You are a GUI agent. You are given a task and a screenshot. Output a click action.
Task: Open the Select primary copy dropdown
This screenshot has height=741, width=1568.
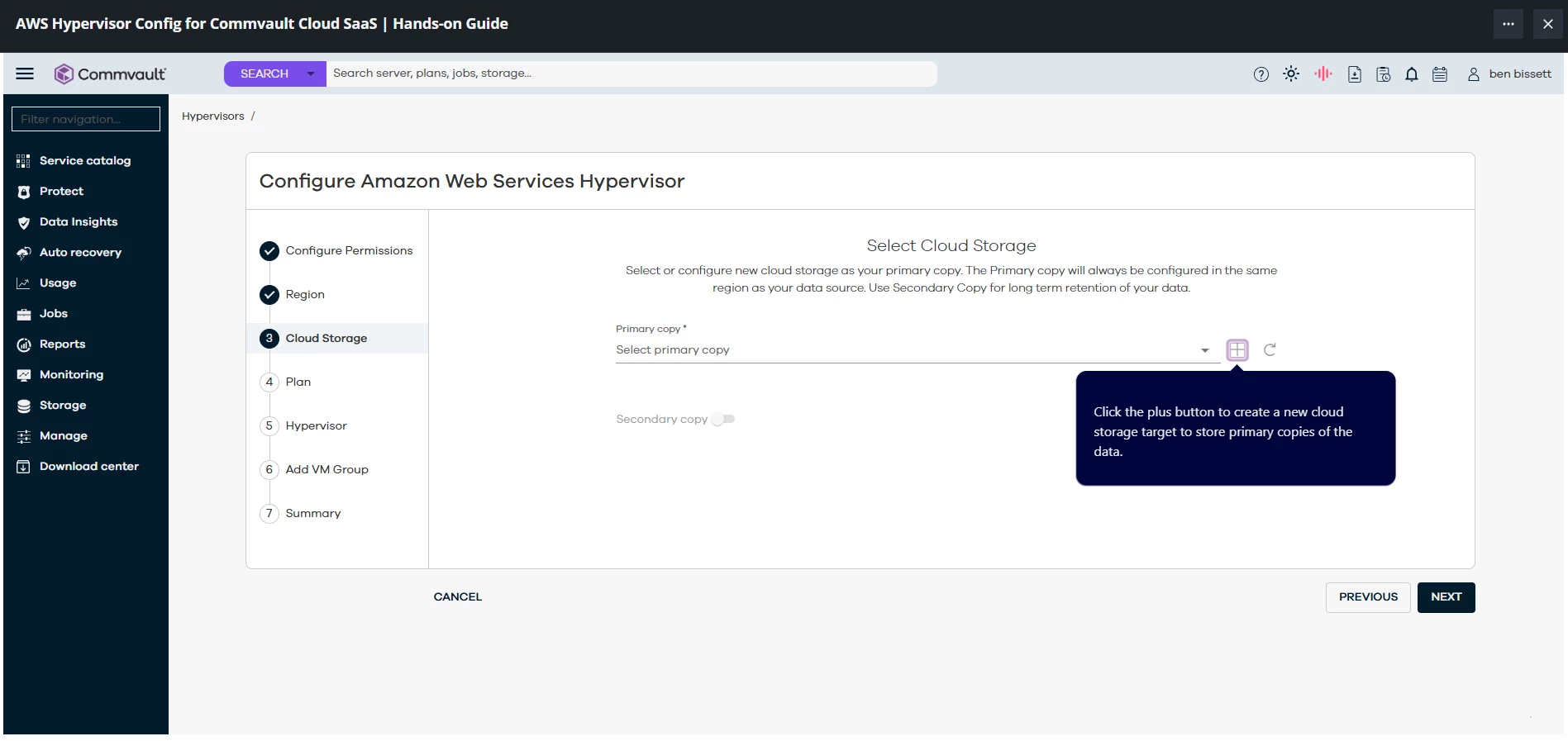[x=917, y=350]
